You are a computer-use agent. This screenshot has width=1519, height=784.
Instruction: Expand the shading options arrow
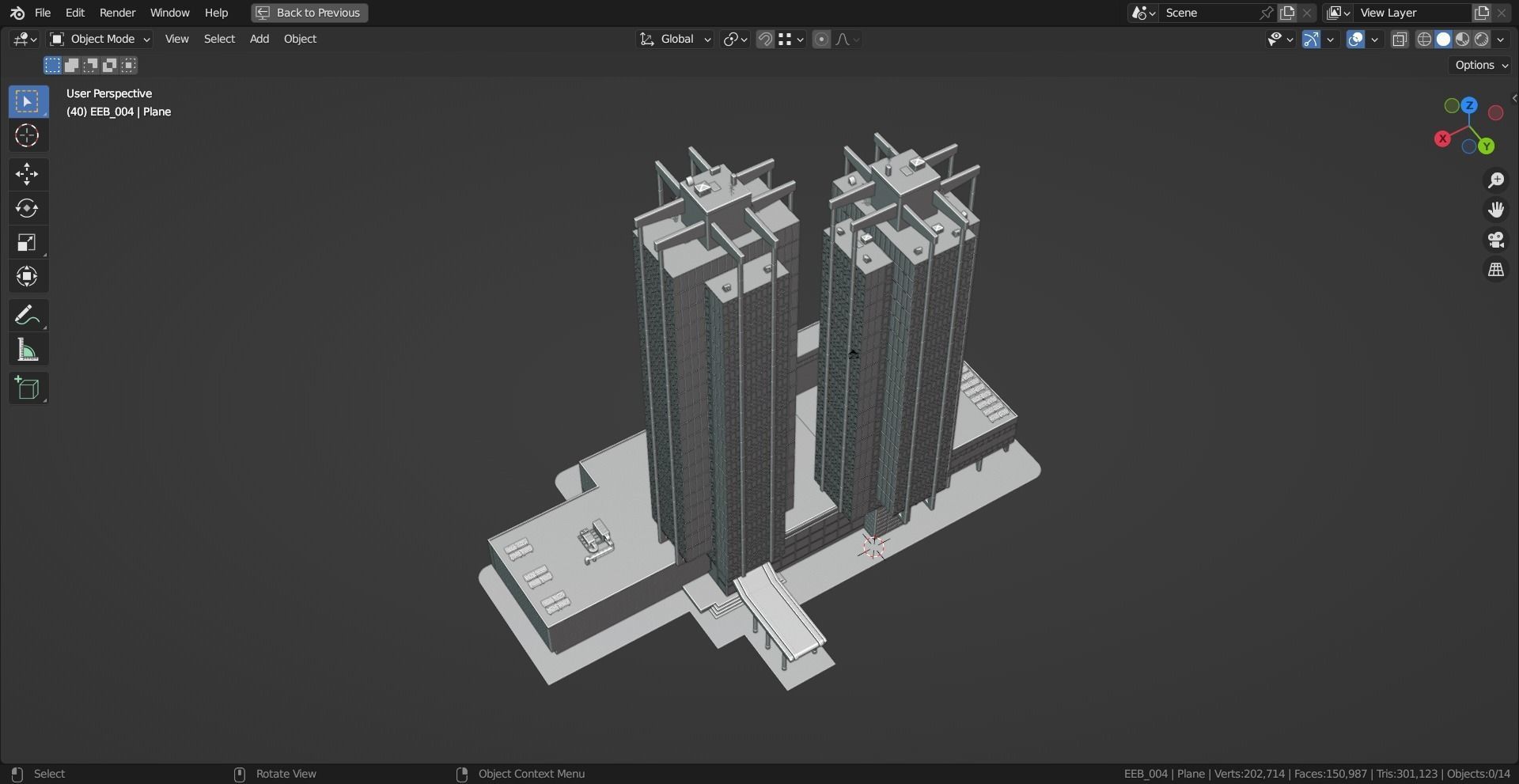[x=1501, y=39]
